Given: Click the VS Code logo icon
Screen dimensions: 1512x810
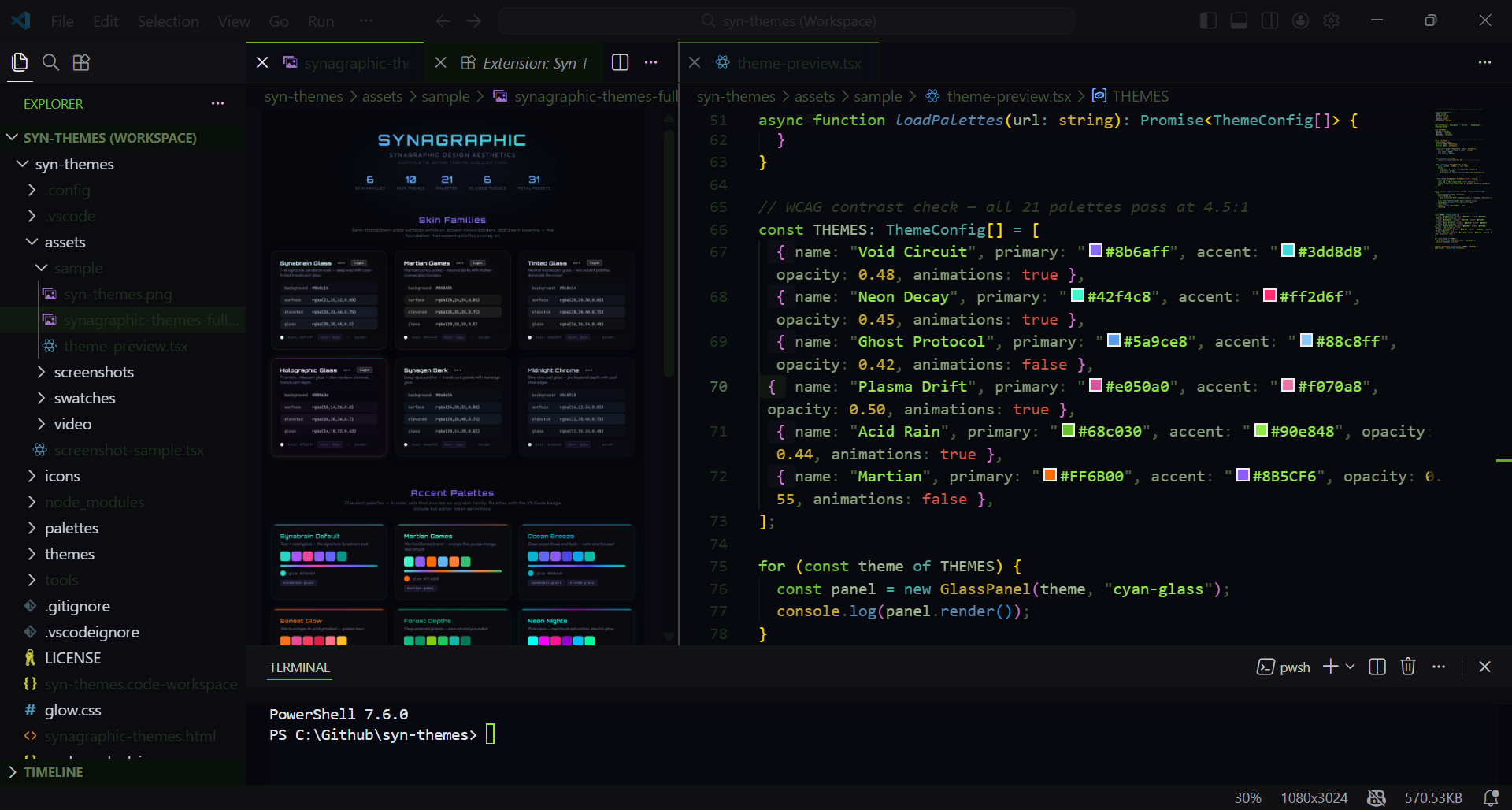Looking at the screenshot, I should pyautogui.click(x=20, y=20).
